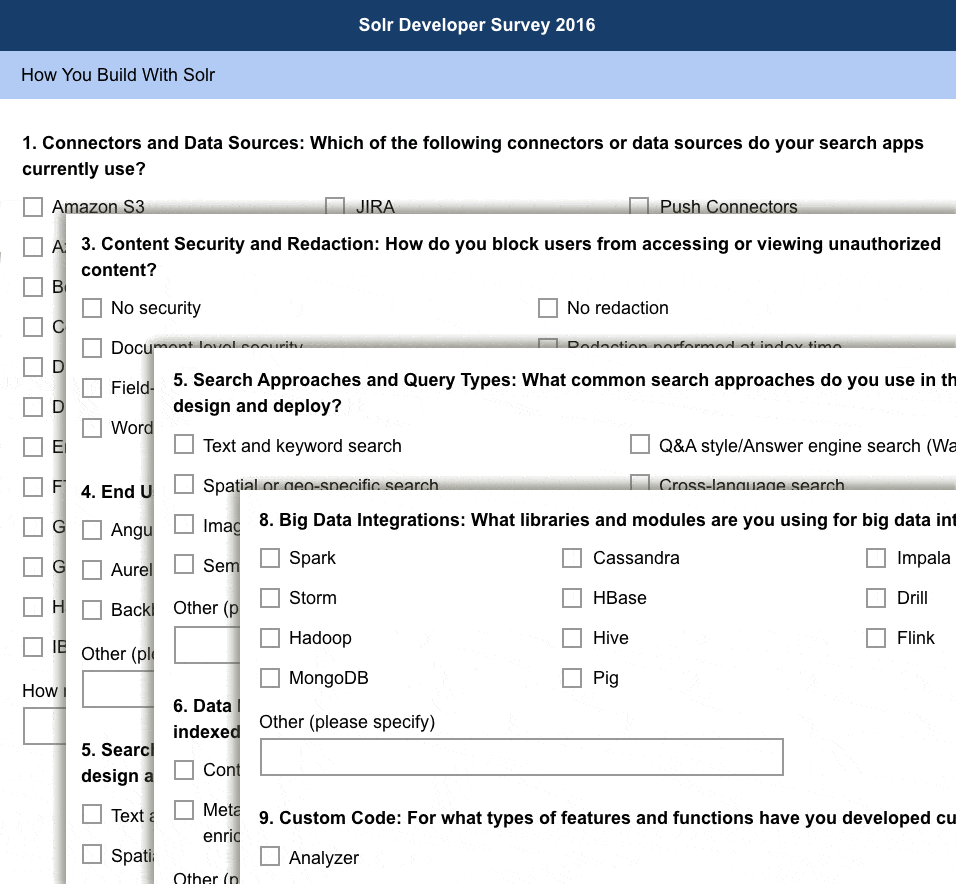
Task: Enable the Storm option
Action: (270, 598)
